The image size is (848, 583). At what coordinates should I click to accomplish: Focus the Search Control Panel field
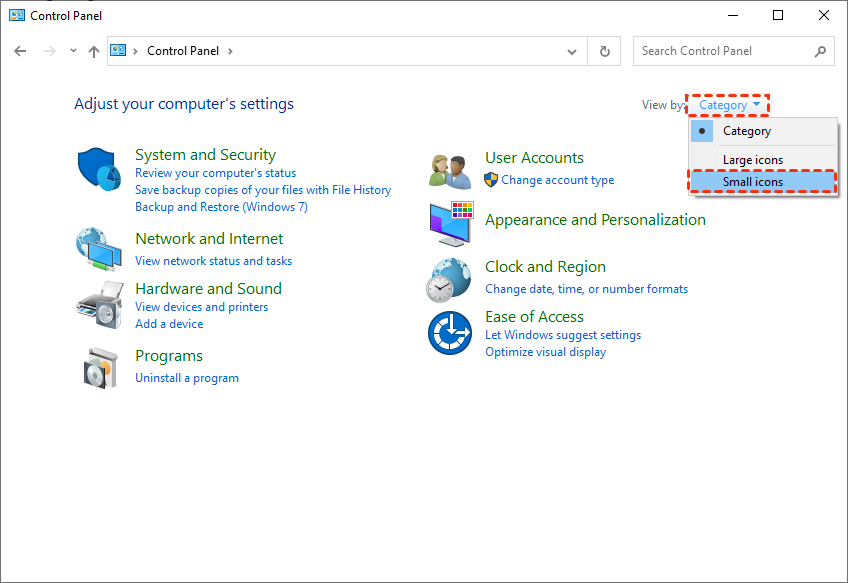point(725,51)
